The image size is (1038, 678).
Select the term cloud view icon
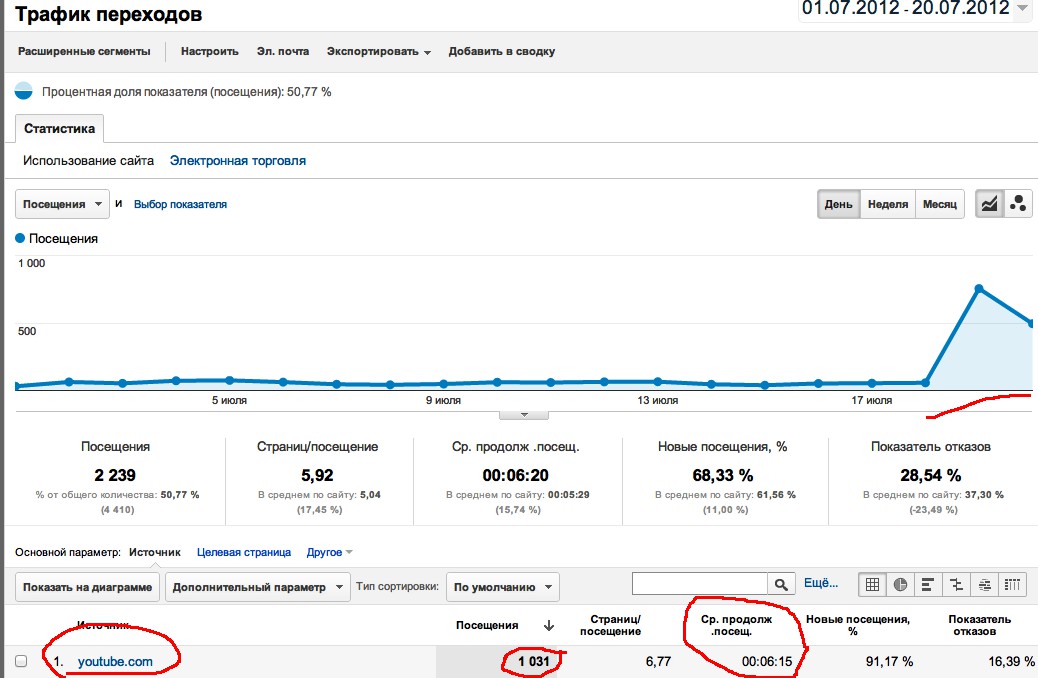(x=984, y=585)
